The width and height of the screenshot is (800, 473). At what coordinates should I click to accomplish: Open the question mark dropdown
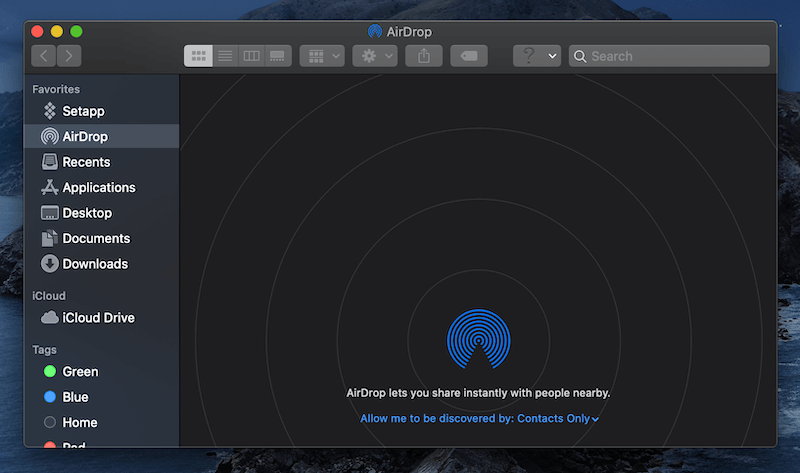(537, 56)
